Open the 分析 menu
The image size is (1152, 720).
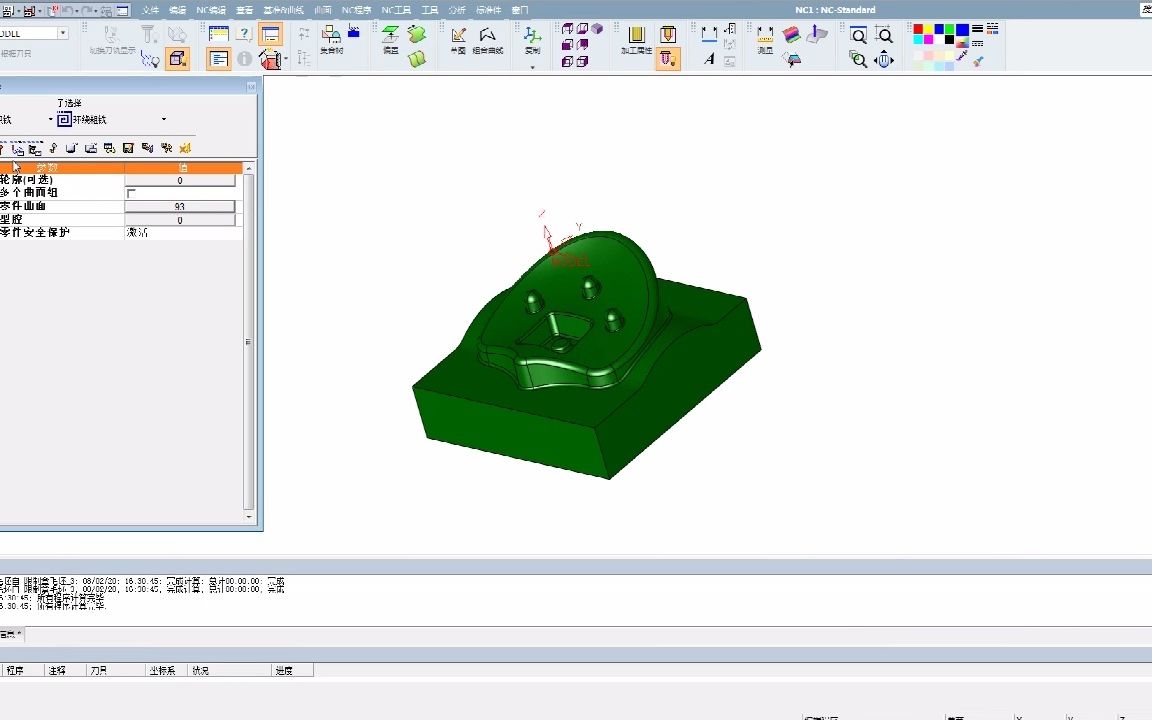pos(457,10)
